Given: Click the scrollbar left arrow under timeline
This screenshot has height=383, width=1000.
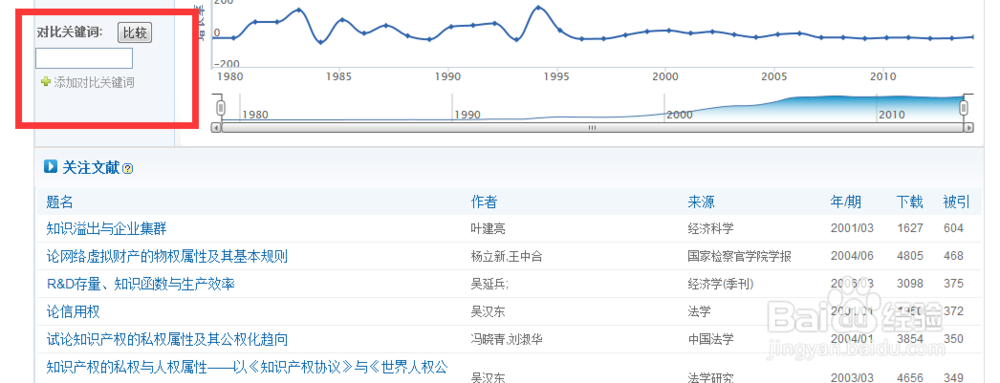Looking at the screenshot, I should click(216, 127).
